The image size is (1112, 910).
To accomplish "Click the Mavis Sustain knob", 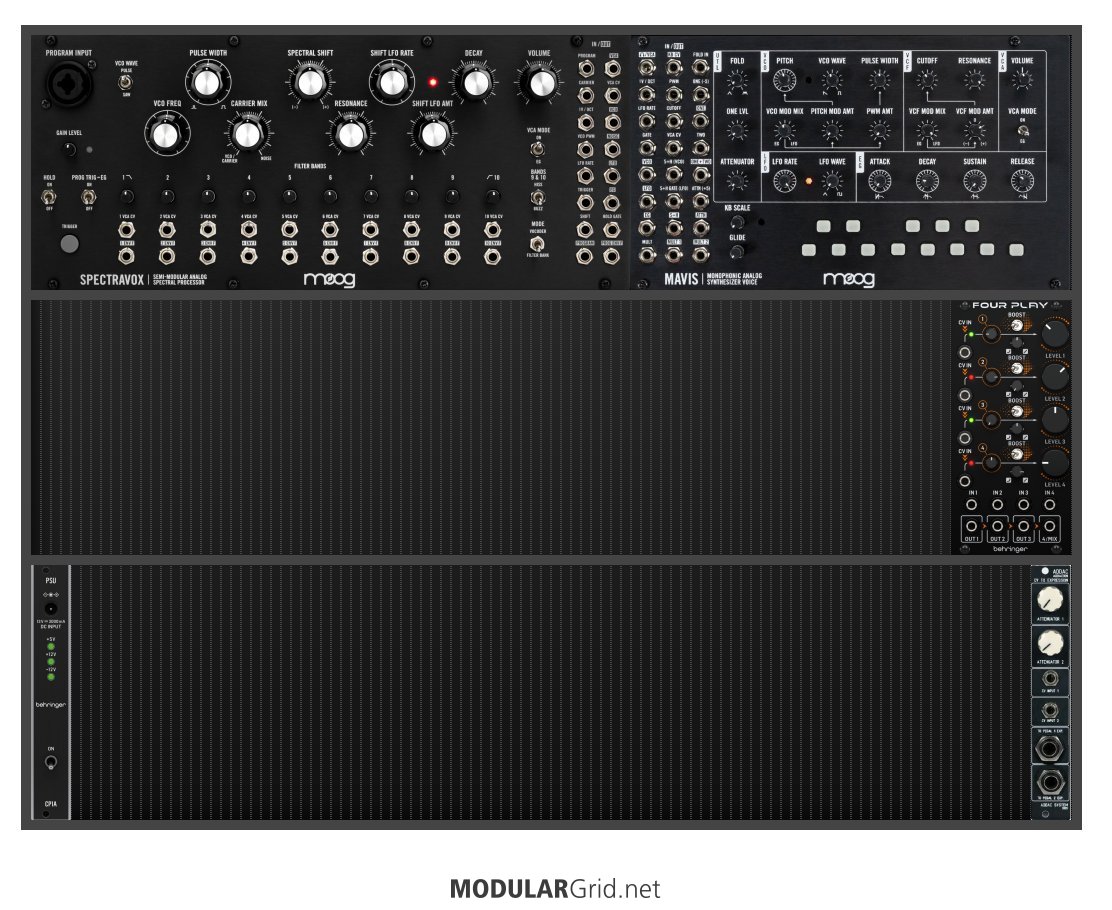I will 974,182.
